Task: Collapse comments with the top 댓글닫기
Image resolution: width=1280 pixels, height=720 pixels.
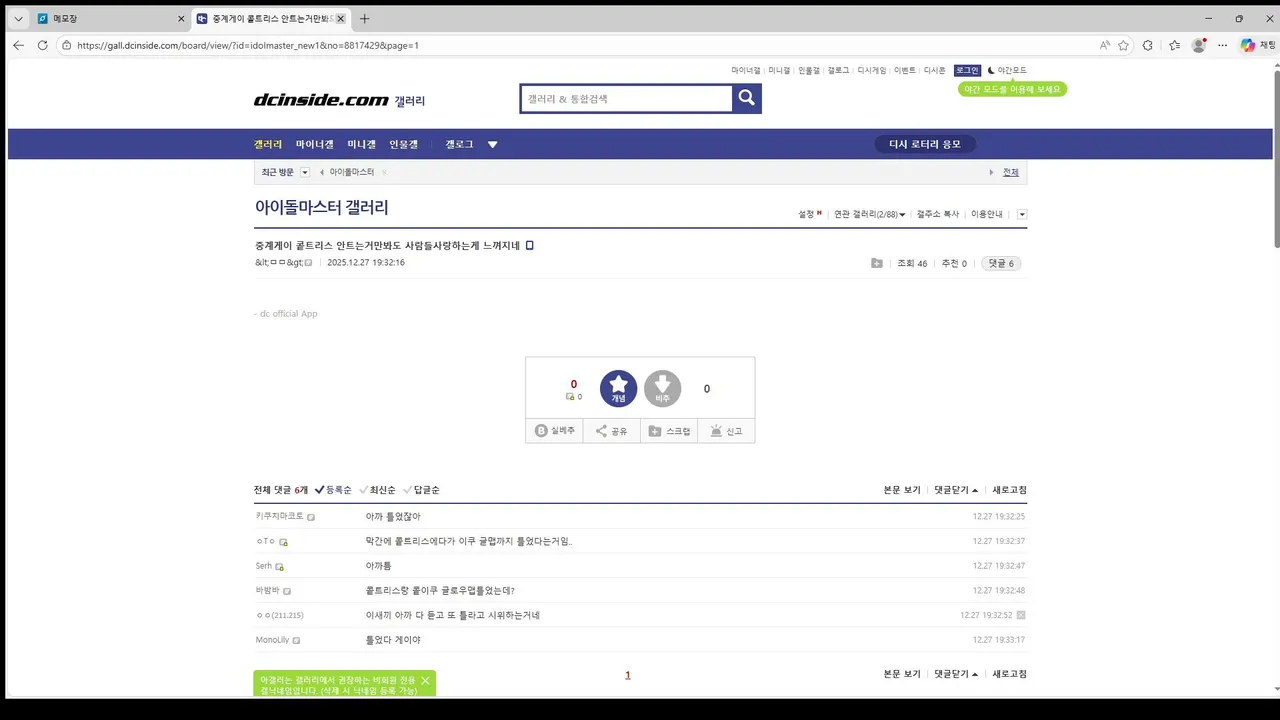Action: 956,490
